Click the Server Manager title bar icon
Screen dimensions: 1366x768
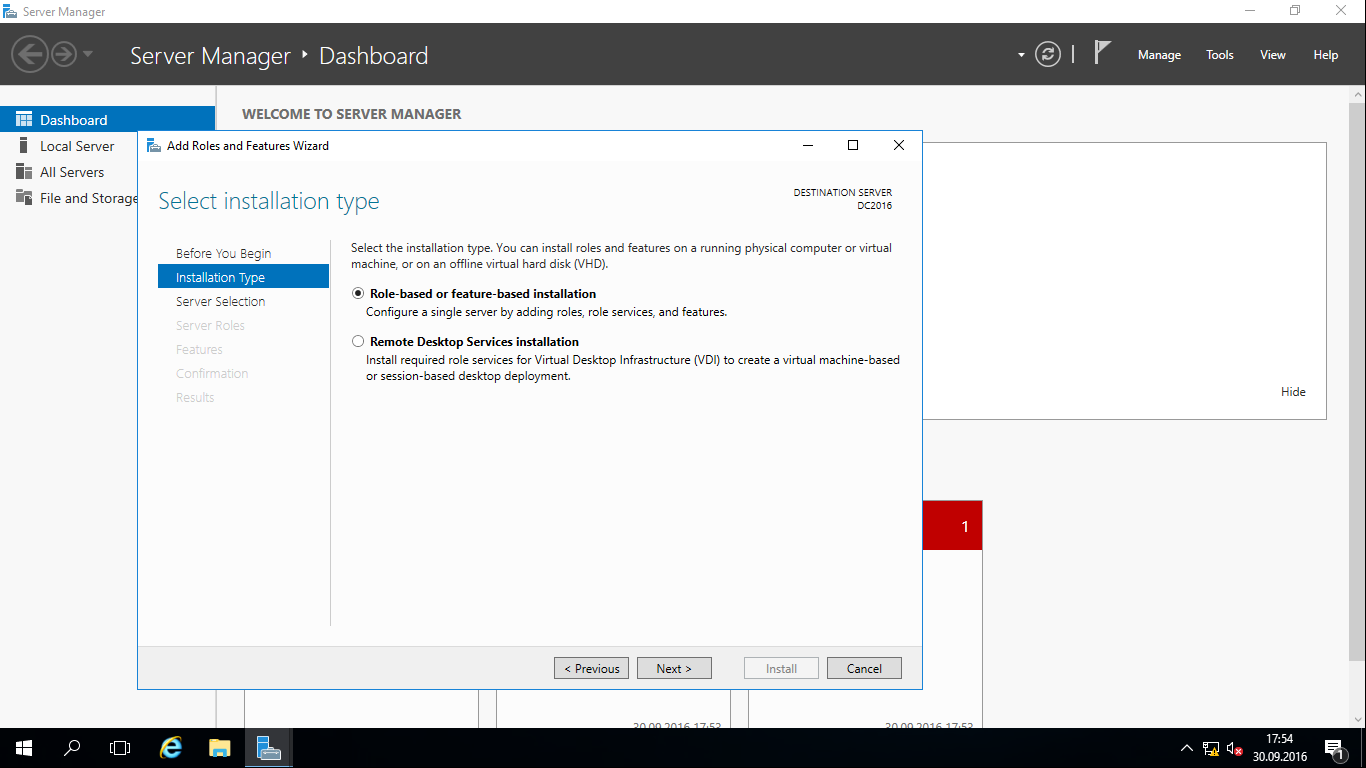(10, 11)
